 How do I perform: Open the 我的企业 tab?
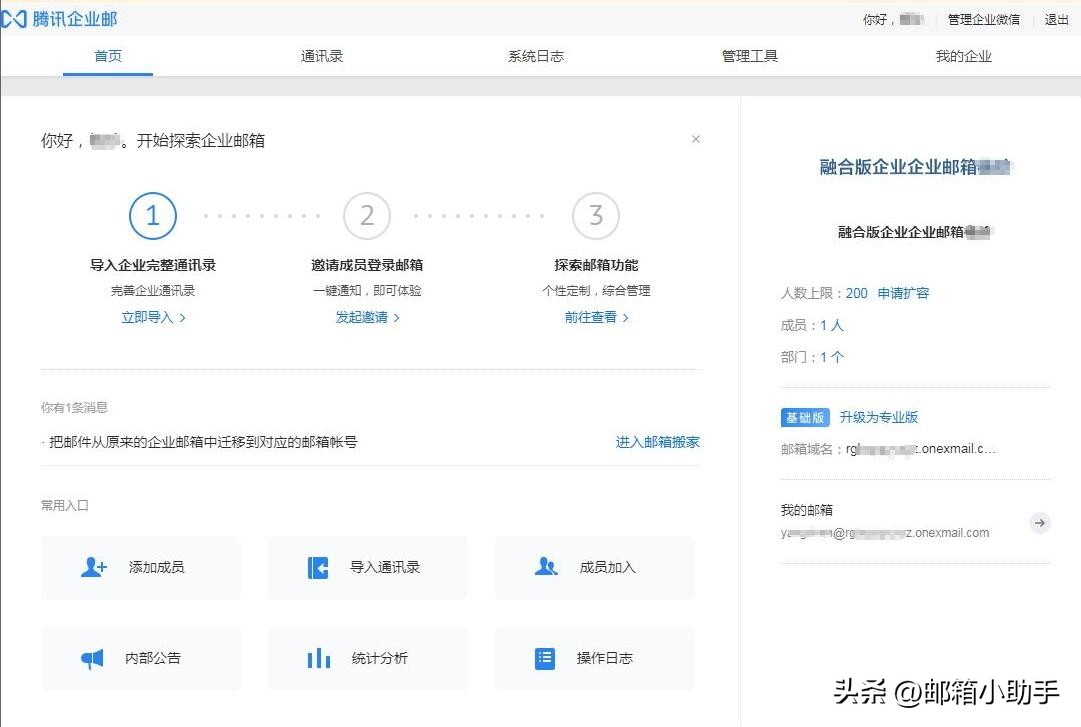963,56
